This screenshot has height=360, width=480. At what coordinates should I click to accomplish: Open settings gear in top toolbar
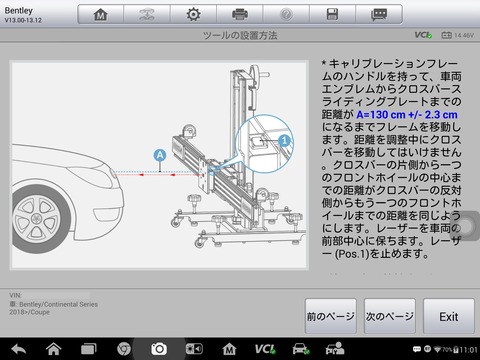point(193,15)
